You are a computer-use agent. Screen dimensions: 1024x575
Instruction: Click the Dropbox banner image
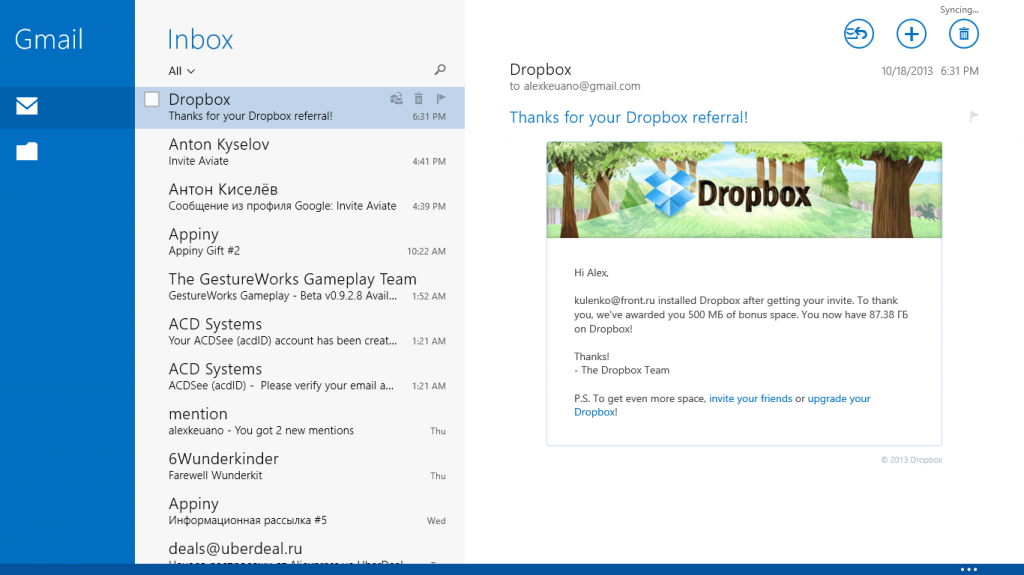(744, 189)
